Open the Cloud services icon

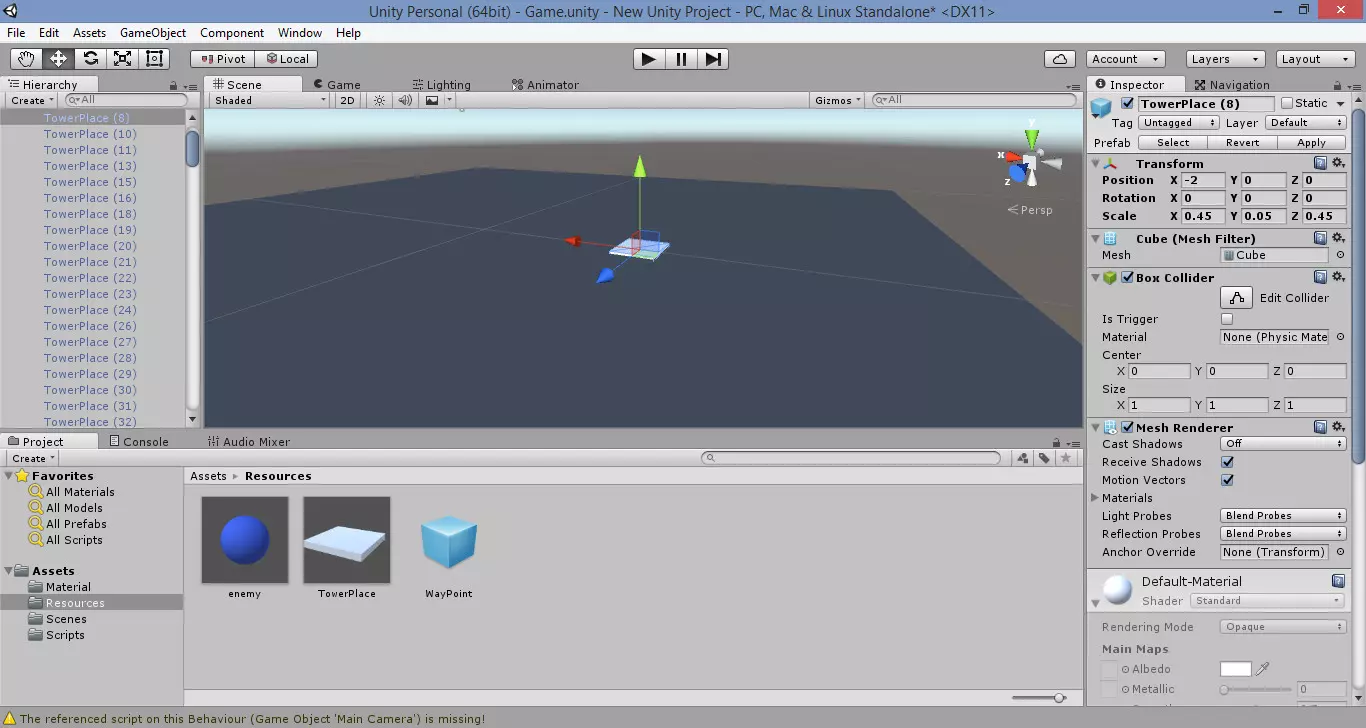1059,59
